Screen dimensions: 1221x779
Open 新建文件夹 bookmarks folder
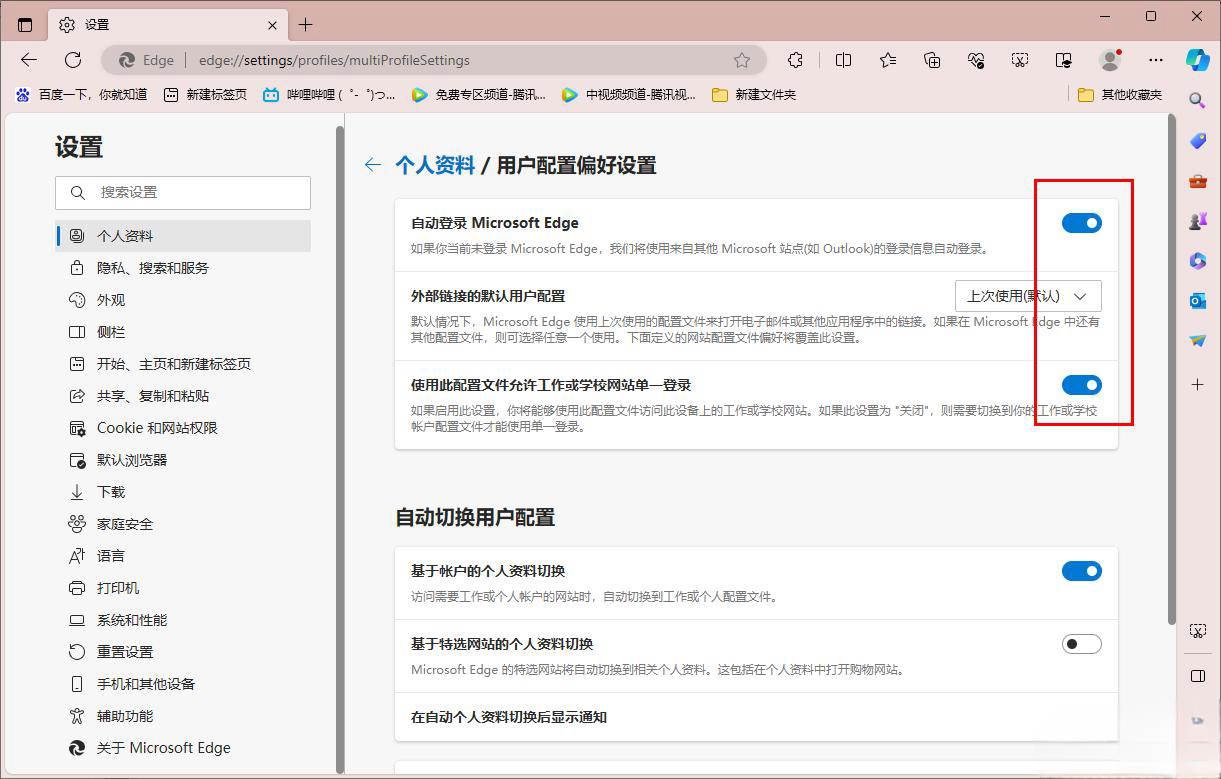(x=754, y=94)
